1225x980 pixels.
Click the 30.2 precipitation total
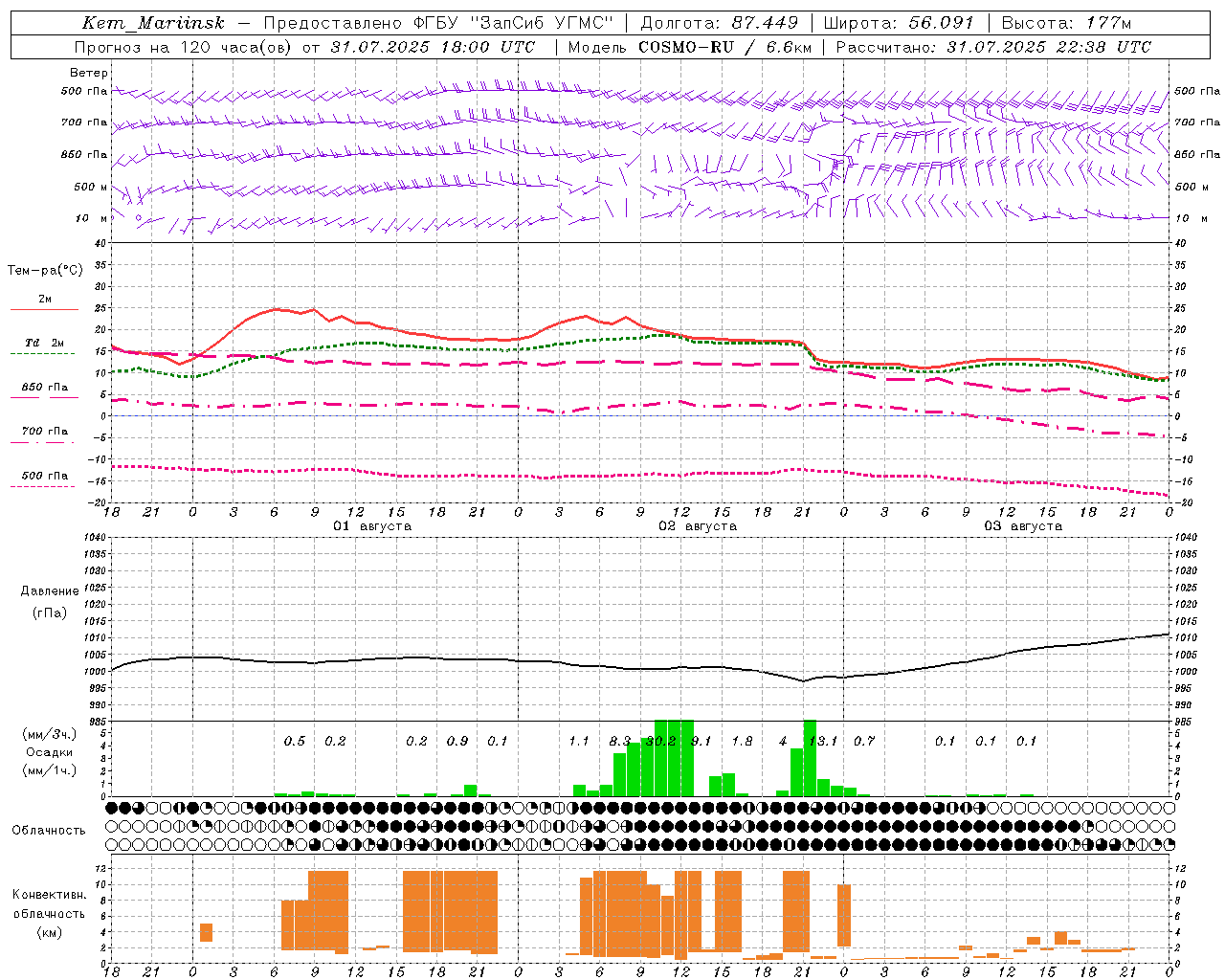(x=661, y=742)
